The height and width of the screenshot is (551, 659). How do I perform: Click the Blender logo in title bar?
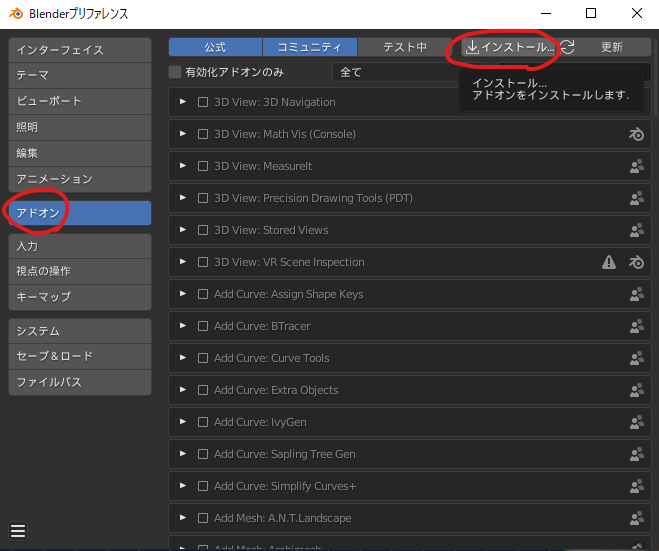click(x=16, y=13)
